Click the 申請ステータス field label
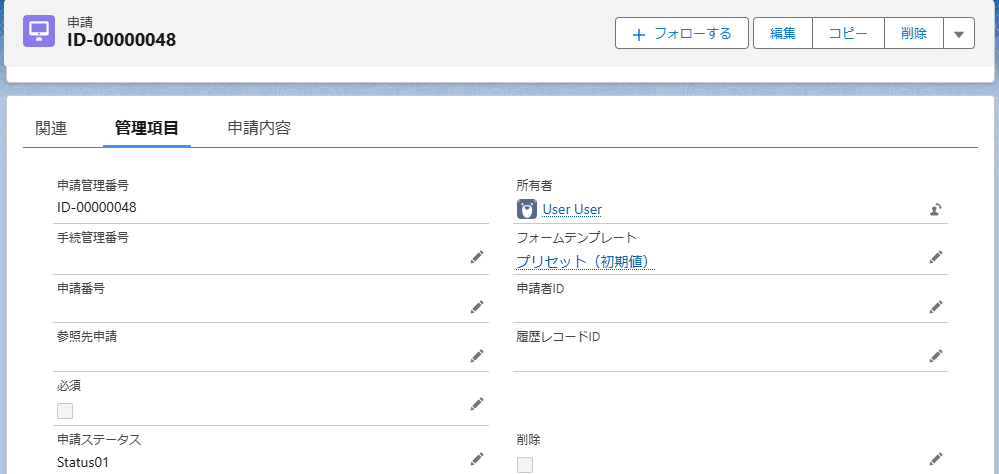Viewport: 999px width, 474px height. [99, 440]
